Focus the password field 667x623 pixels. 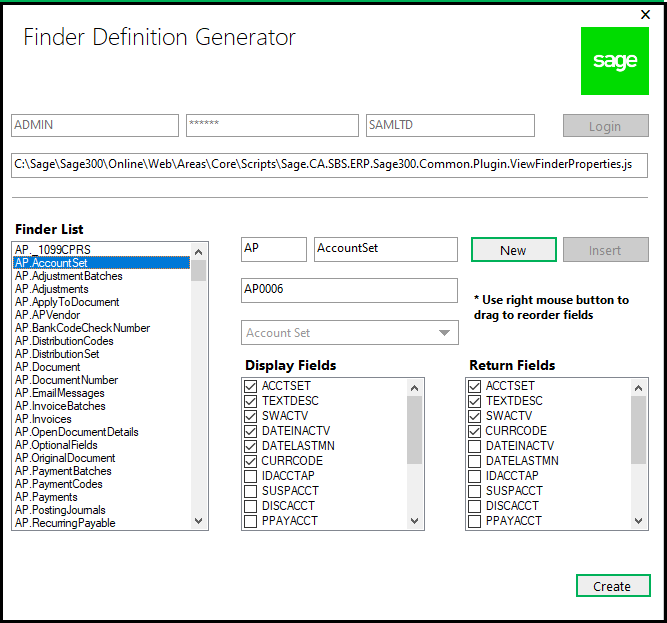coord(272,125)
